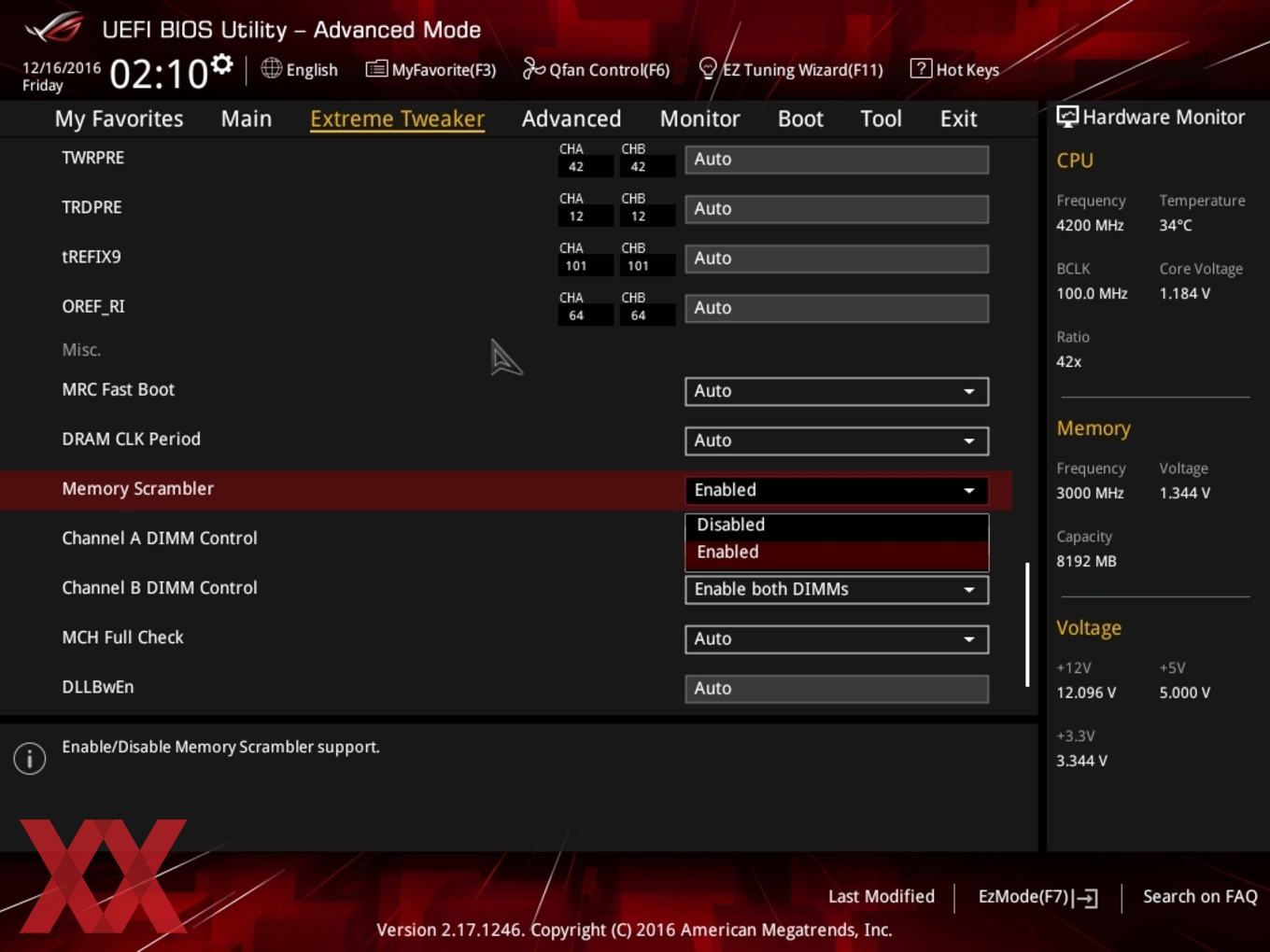Click the info icon beside help text
The width and height of the screenshot is (1270, 952).
[30, 759]
